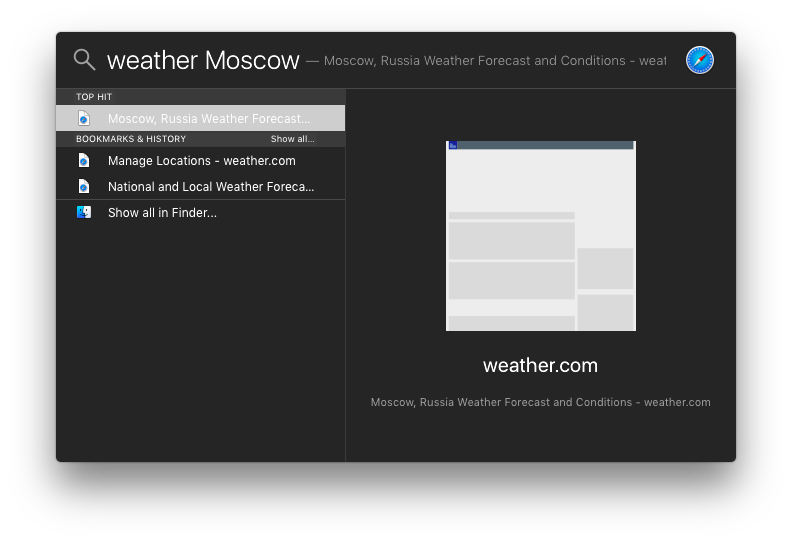This screenshot has height=542, width=792.
Task: Click the weather.com title in the preview
Action: point(540,365)
